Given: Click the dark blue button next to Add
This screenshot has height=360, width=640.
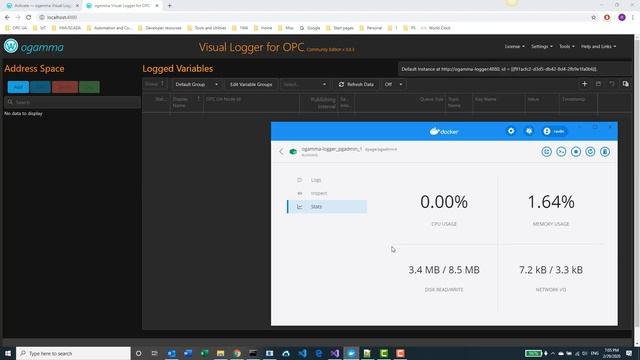Looking at the screenshot, I should 40,87.
